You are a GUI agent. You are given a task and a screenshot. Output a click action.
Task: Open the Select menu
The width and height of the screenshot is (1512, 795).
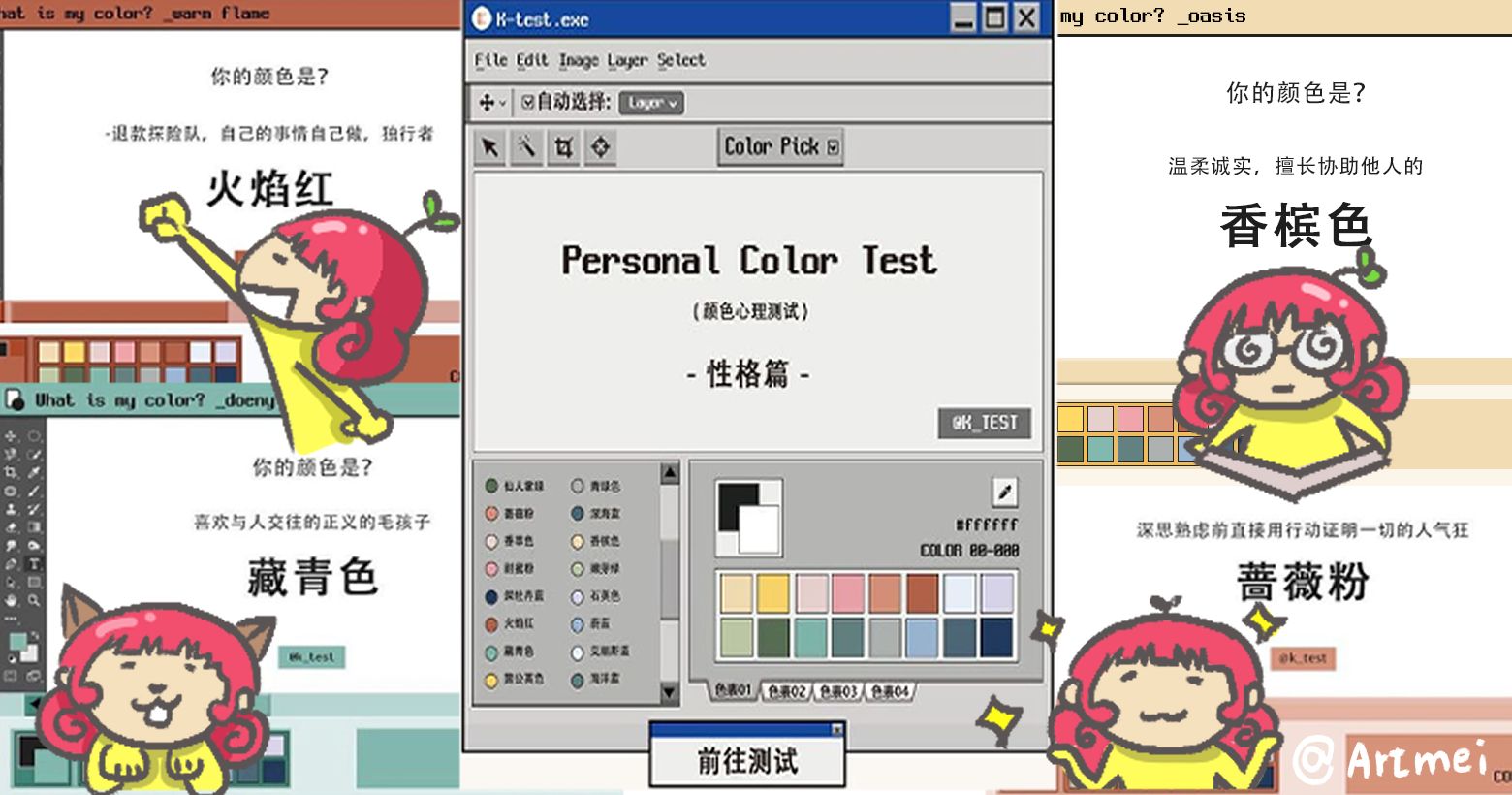pos(681,60)
